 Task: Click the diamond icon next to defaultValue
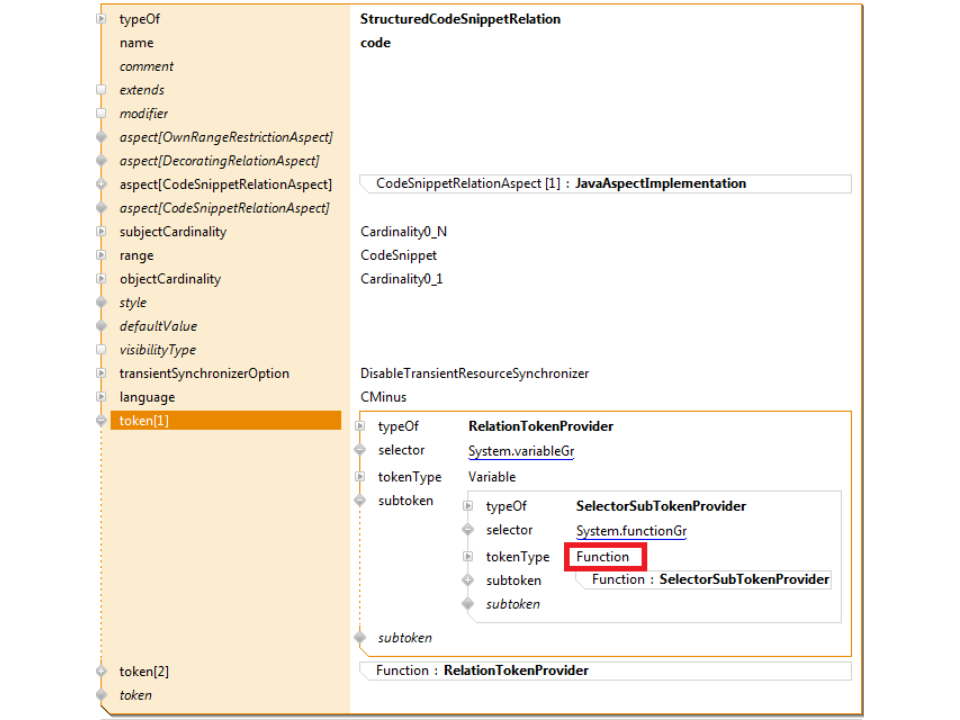click(x=101, y=327)
